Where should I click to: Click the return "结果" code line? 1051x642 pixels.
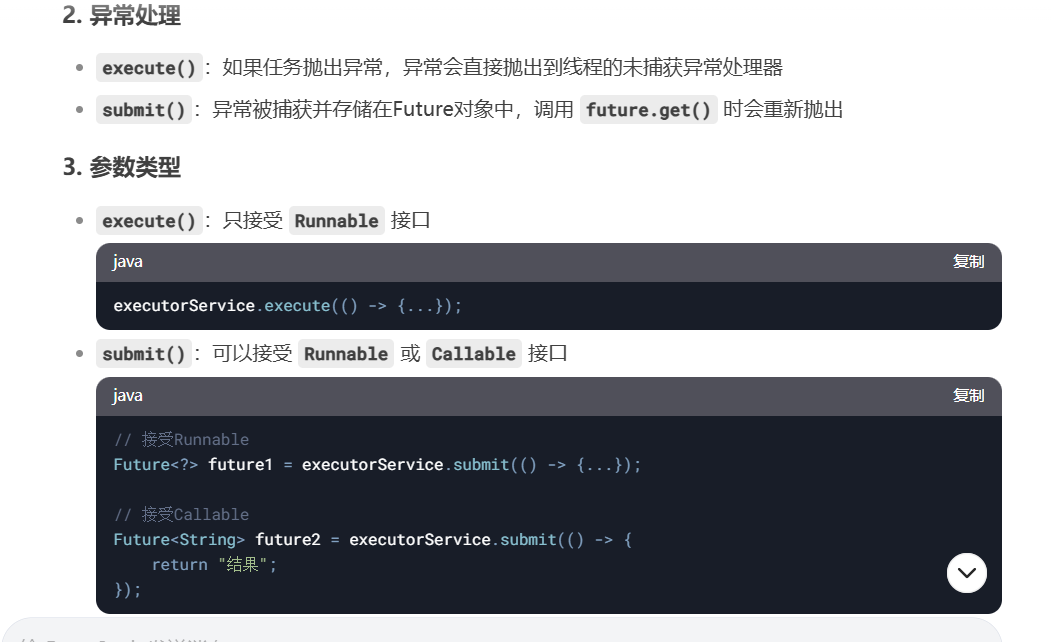(x=214, y=565)
